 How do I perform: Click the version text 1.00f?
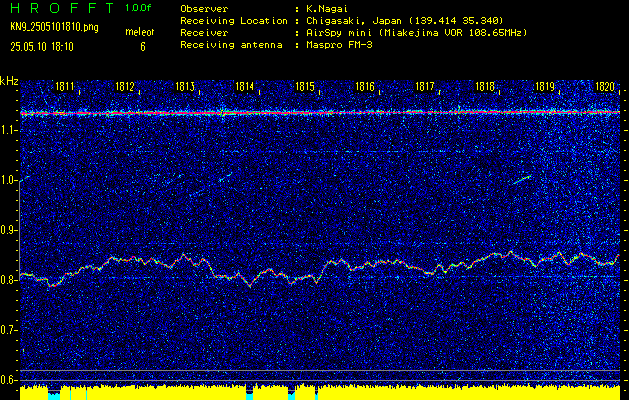click(138, 8)
